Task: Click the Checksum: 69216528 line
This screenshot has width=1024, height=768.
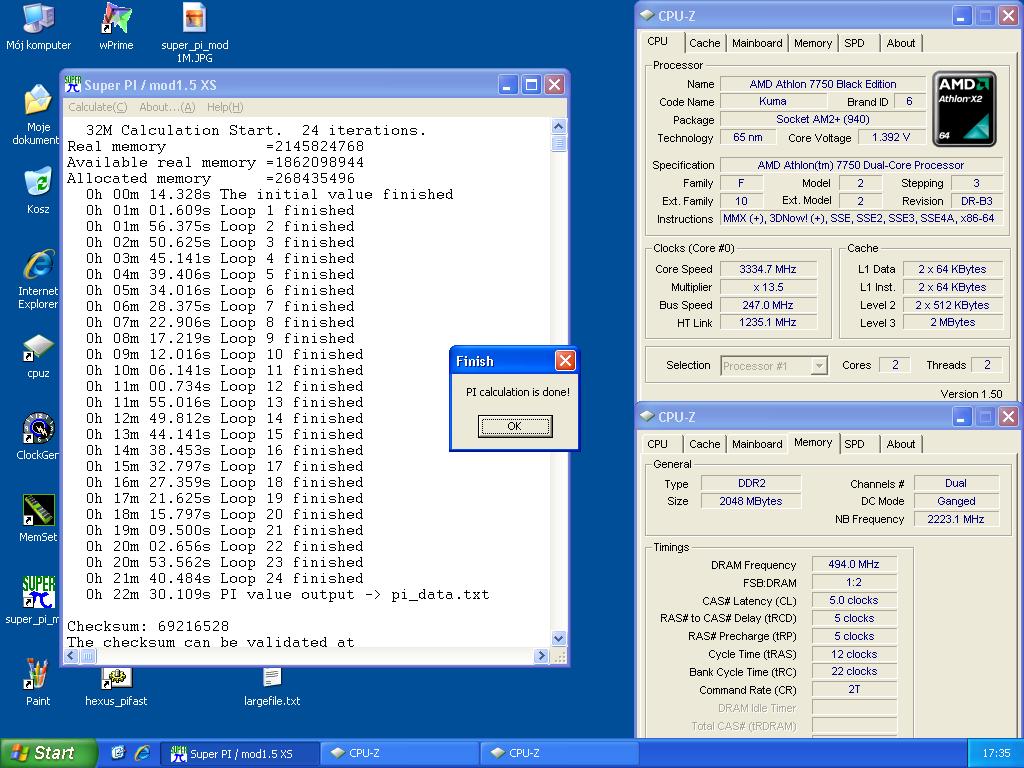Action: [147, 626]
